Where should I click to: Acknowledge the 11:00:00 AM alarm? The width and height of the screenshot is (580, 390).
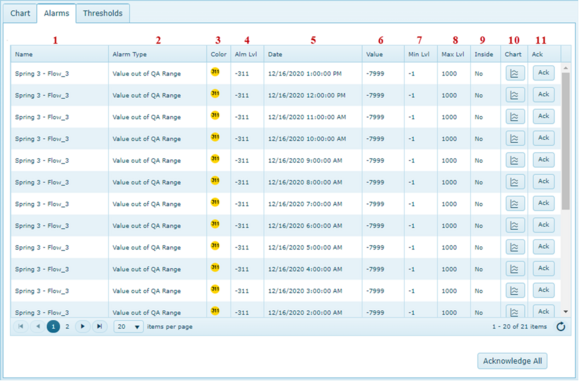point(543,116)
